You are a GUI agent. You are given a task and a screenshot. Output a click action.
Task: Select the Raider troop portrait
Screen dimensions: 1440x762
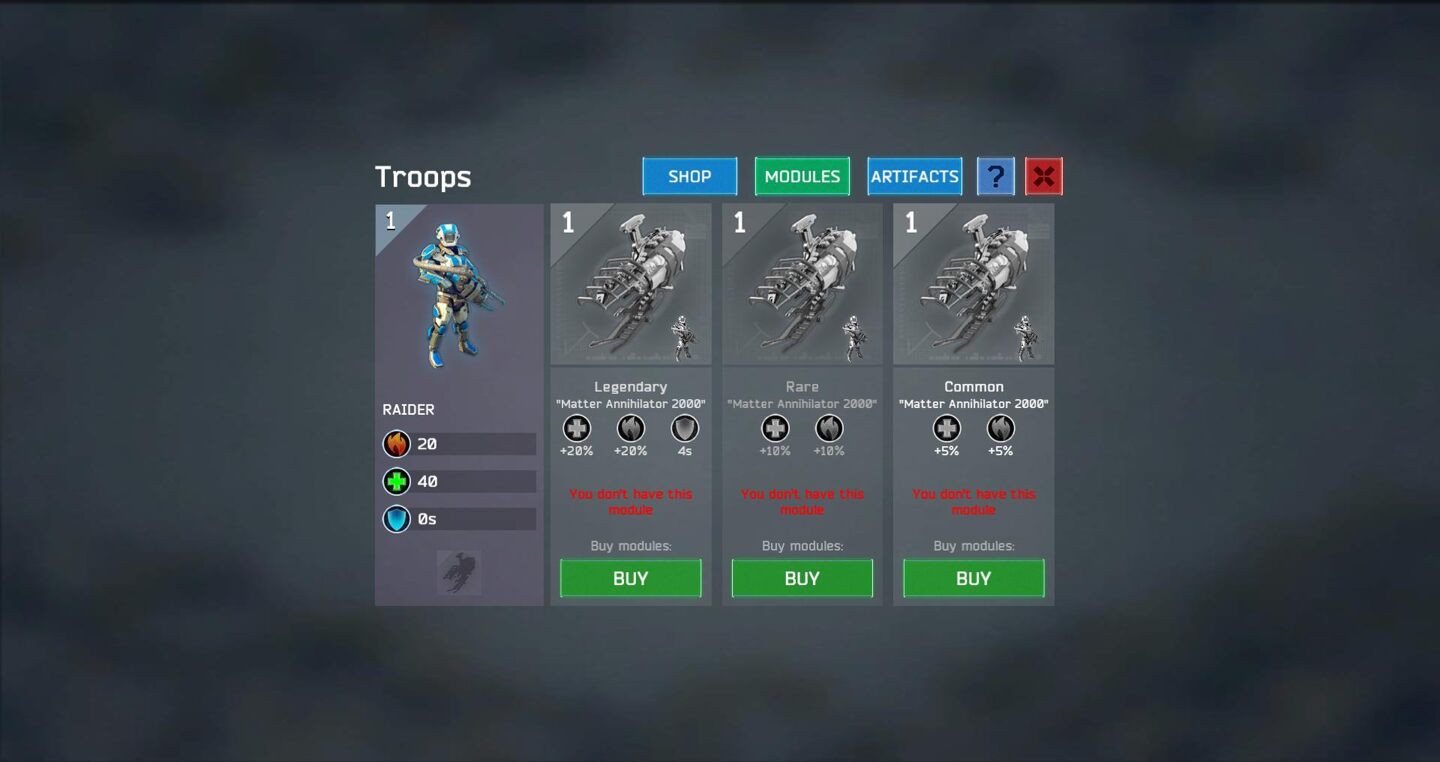click(x=459, y=295)
